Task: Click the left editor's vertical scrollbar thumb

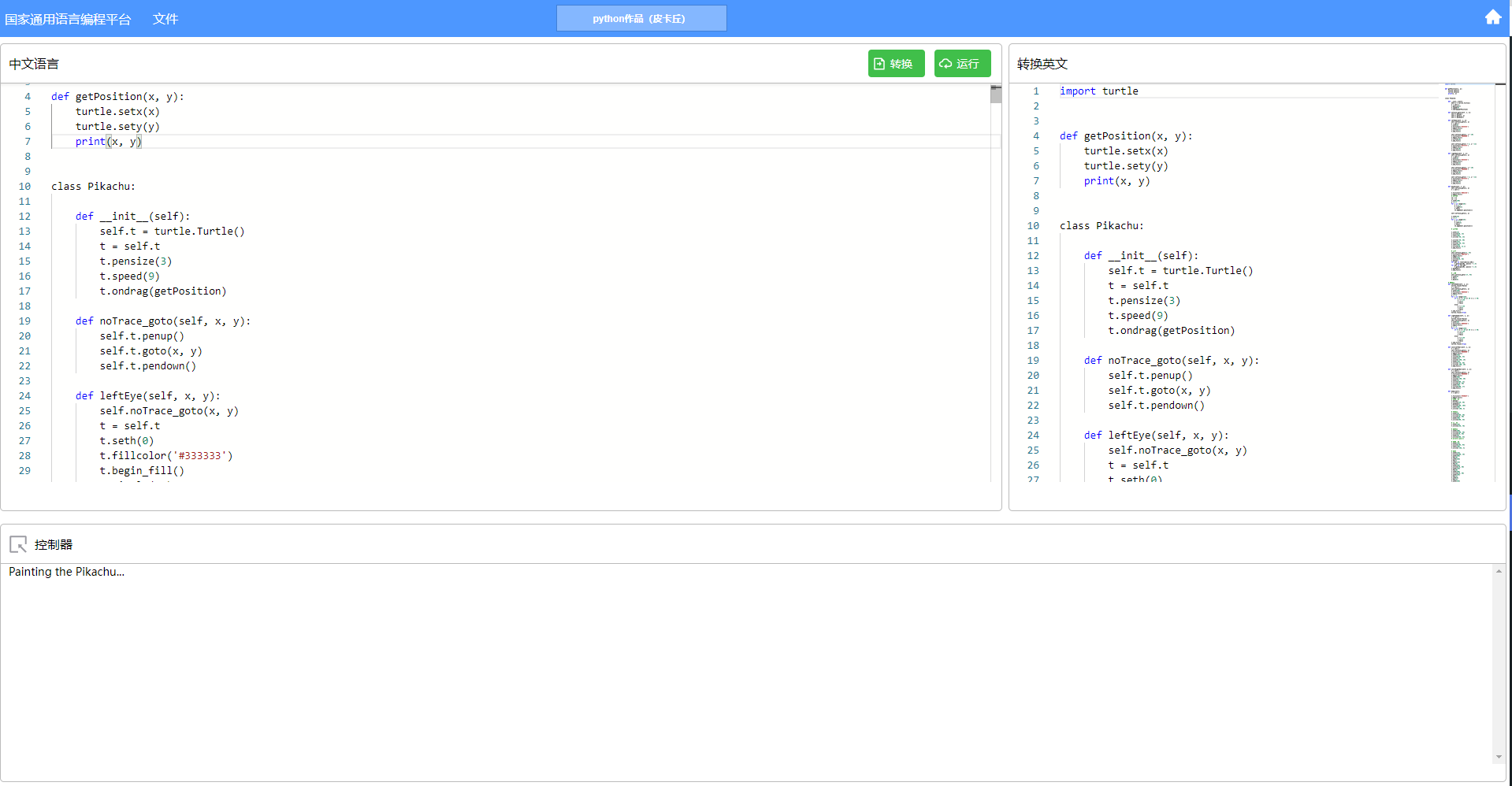Action: tap(996, 94)
